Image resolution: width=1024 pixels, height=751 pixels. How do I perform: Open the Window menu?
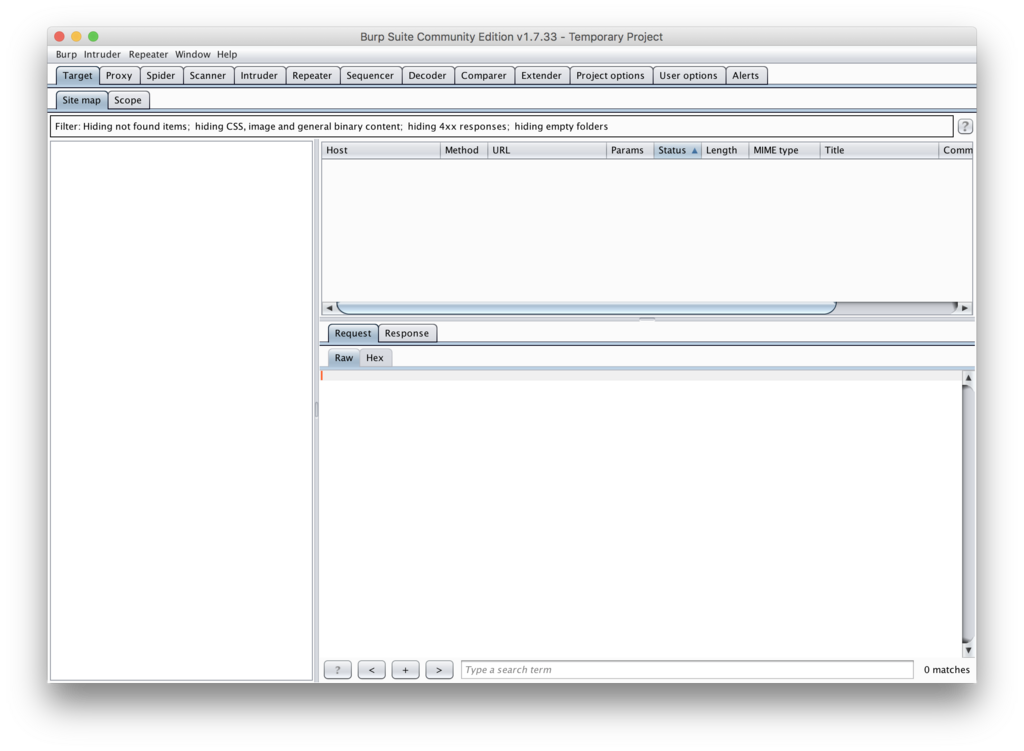[x=193, y=54]
